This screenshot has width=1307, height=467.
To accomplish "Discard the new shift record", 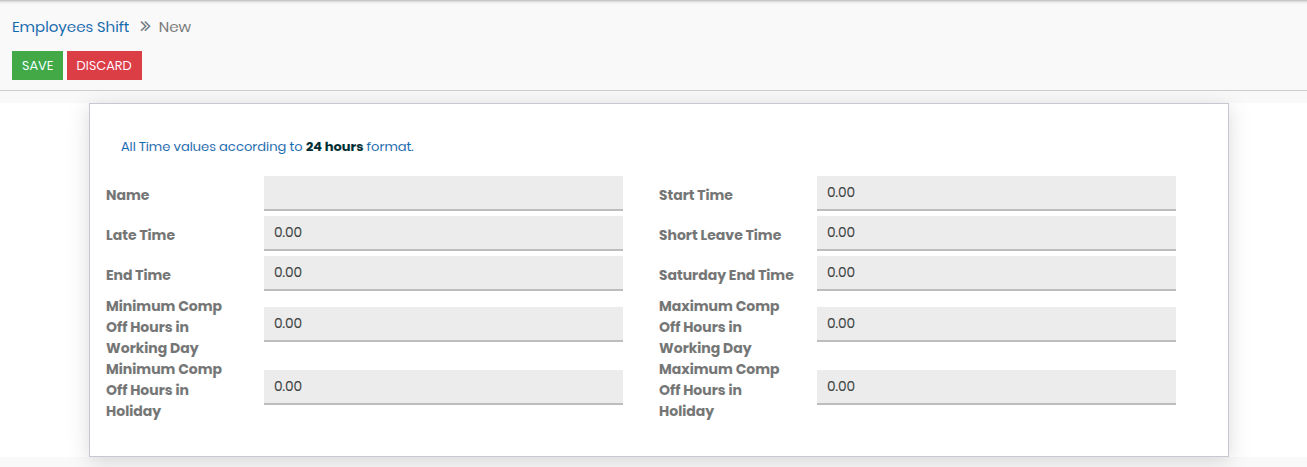I will [104, 66].
